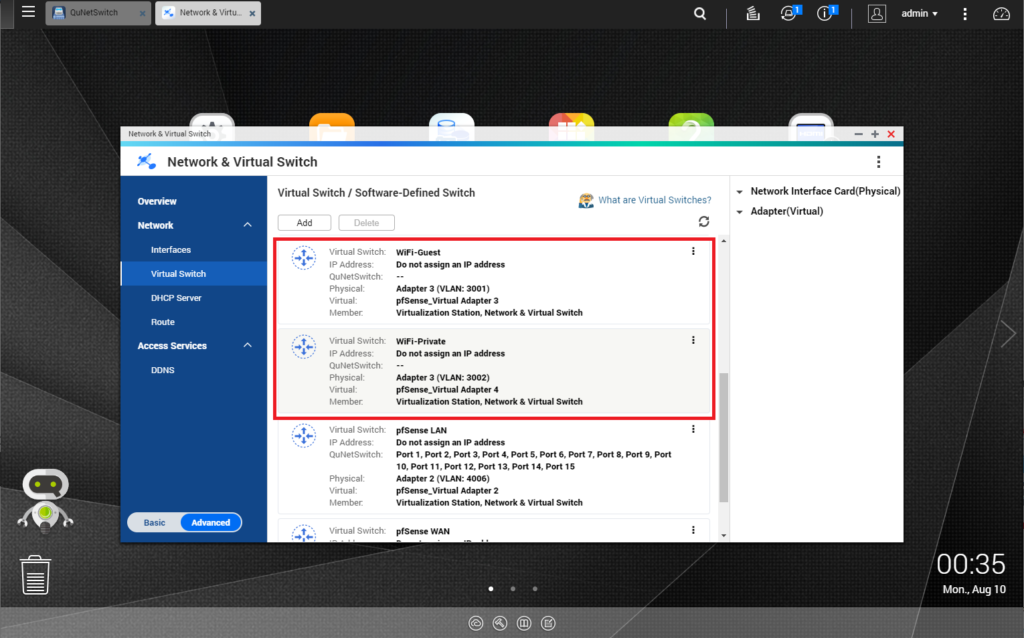This screenshot has height=638, width=1024.
Task: Click the second bottom bar utility icon
Action: (500, 624)
